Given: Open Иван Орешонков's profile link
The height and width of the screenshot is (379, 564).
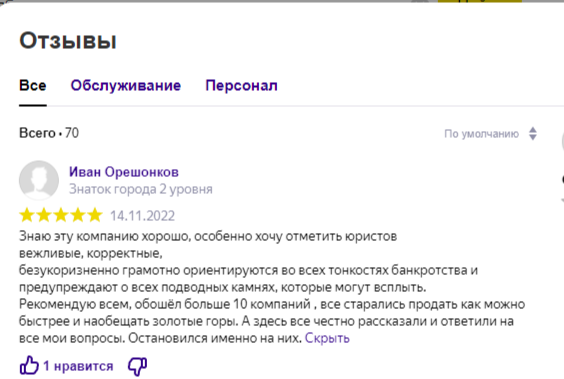Looking at the screenshot, I should pos(124,172).
